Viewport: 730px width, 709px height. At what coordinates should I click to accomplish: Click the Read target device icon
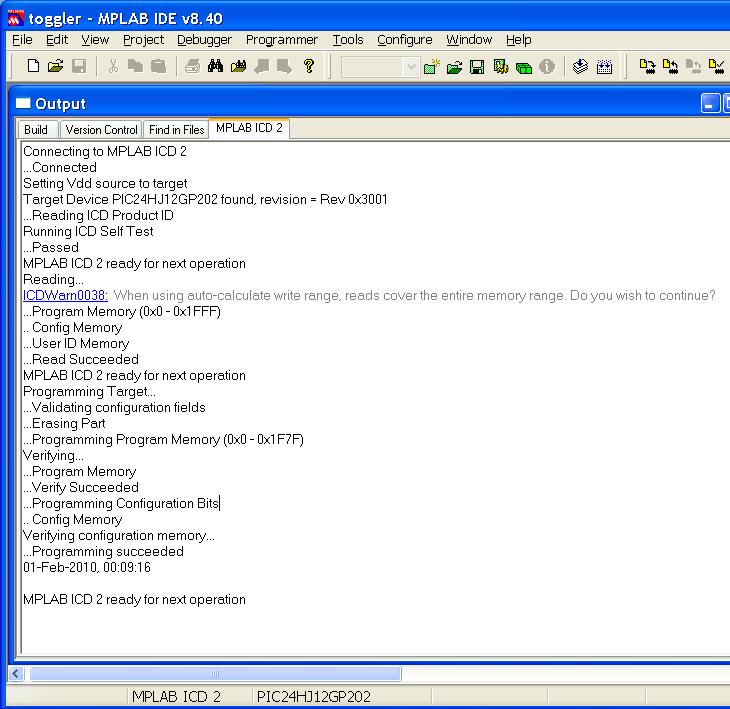[670, 67]
